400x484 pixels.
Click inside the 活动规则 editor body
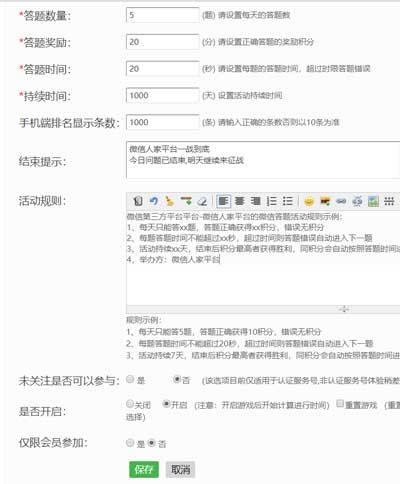click(263, 258)
